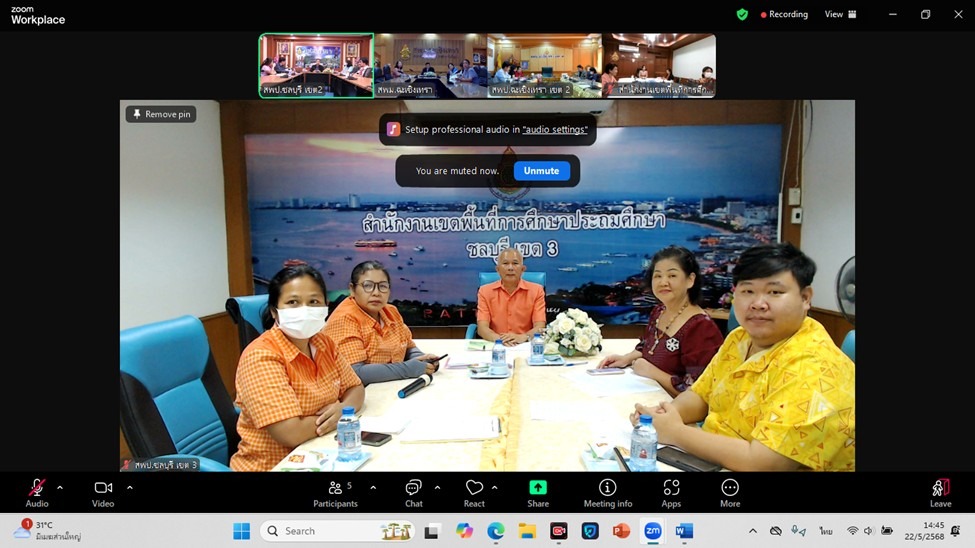The width and height of the screenshot is (975, 548).
Task: Open the Apps panel
Action: 671,493
